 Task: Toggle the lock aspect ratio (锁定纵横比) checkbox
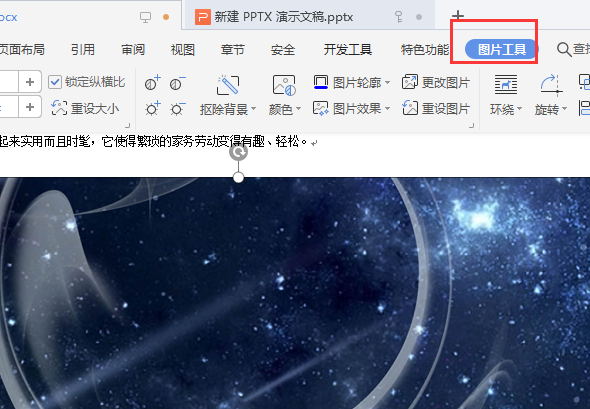[x=55, y=82]
